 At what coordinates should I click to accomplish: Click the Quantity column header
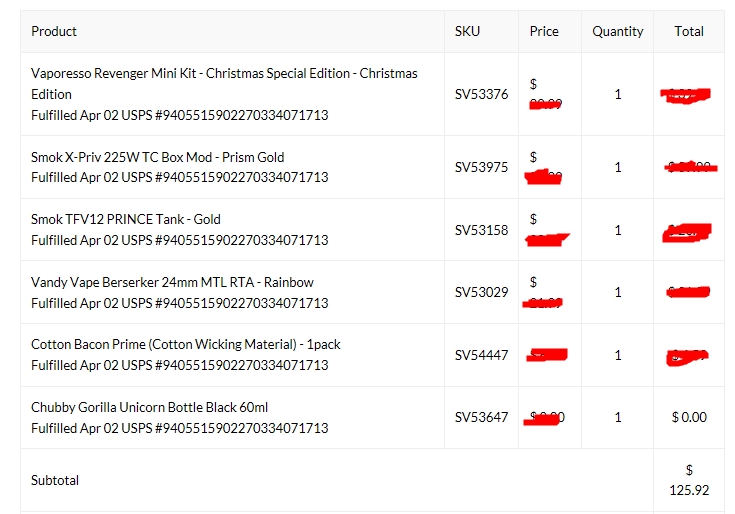coord(617,31)
